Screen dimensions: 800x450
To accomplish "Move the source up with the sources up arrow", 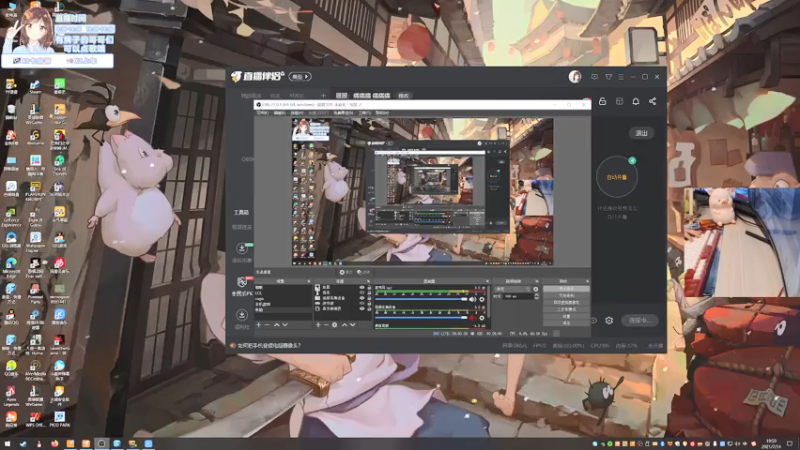I will pos(344,324).
